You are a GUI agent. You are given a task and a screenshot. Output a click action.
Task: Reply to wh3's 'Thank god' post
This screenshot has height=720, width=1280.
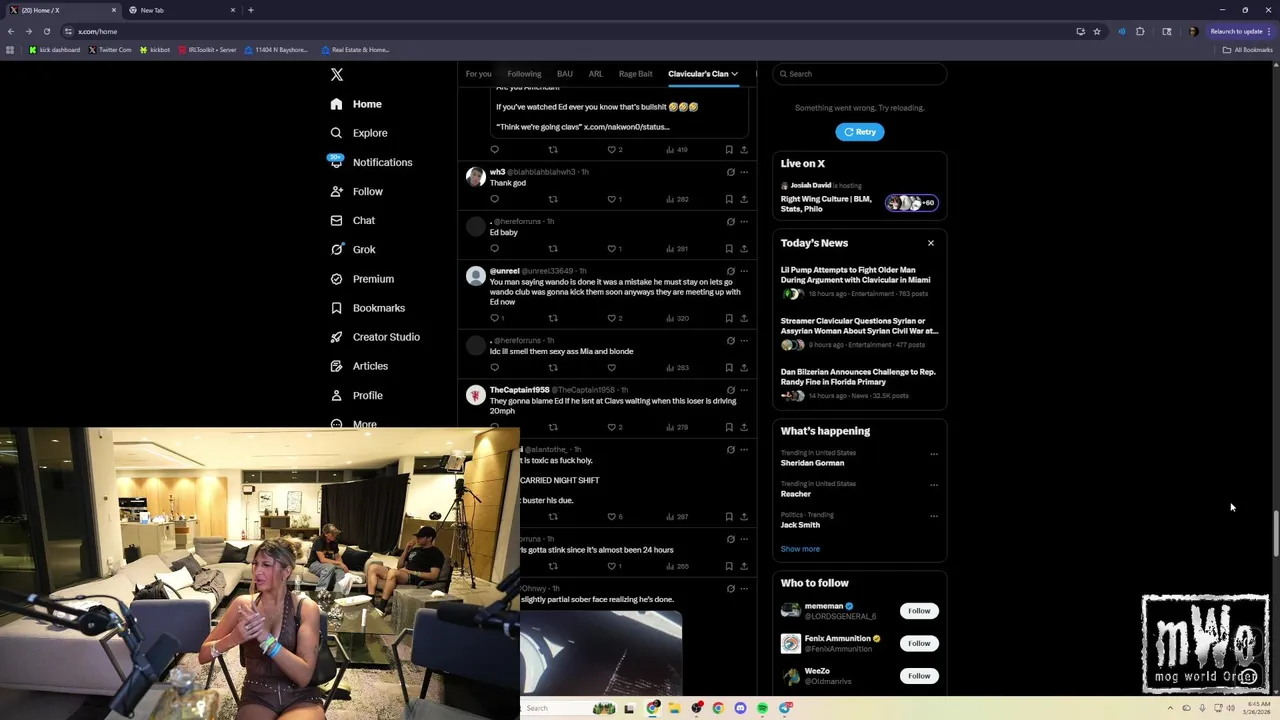coord(494,199)
